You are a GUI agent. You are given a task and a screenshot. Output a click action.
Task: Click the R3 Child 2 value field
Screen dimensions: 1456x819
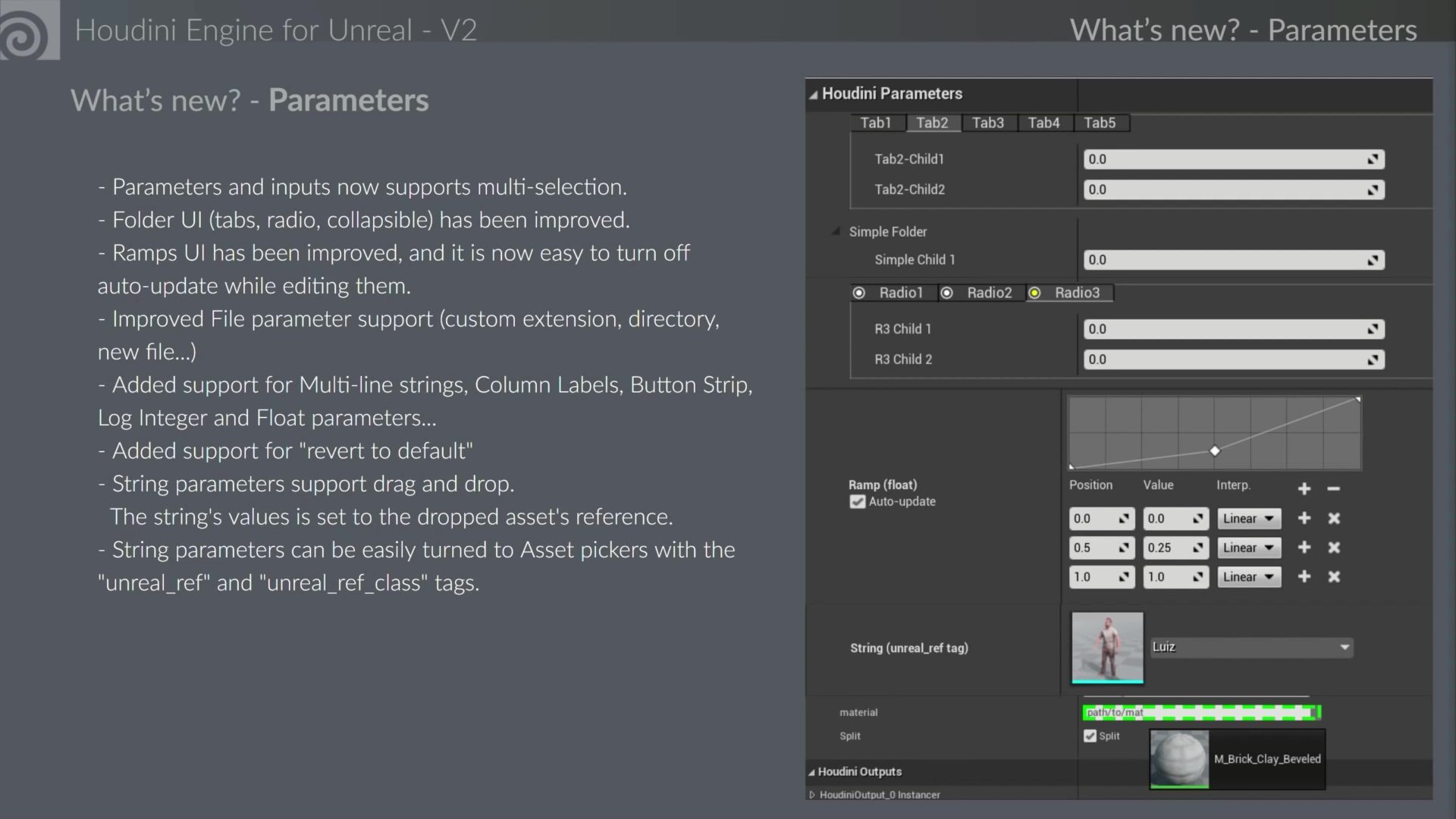click(x=1234, y=359)
